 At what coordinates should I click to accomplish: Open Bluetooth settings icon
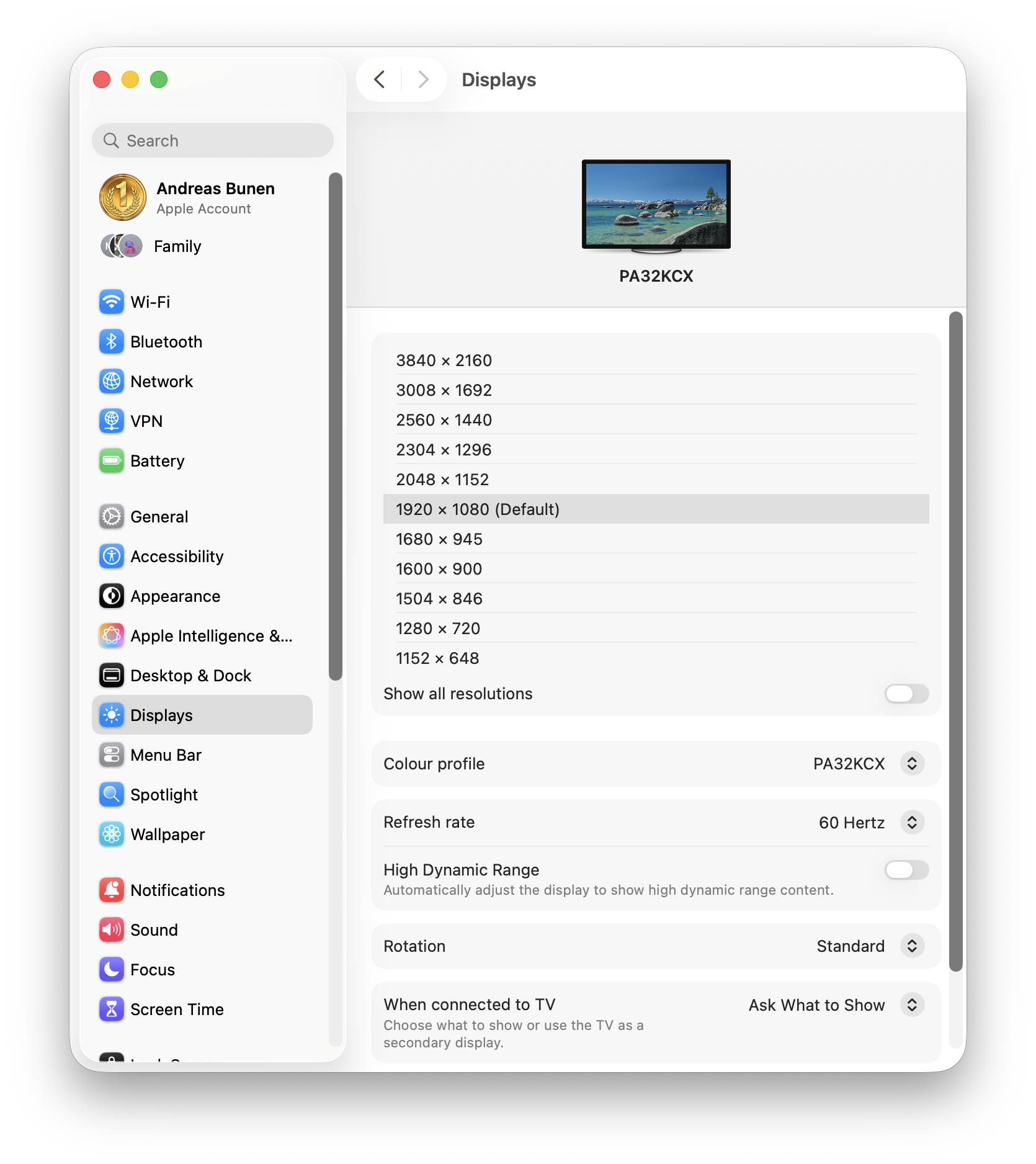tap(112, 342)
